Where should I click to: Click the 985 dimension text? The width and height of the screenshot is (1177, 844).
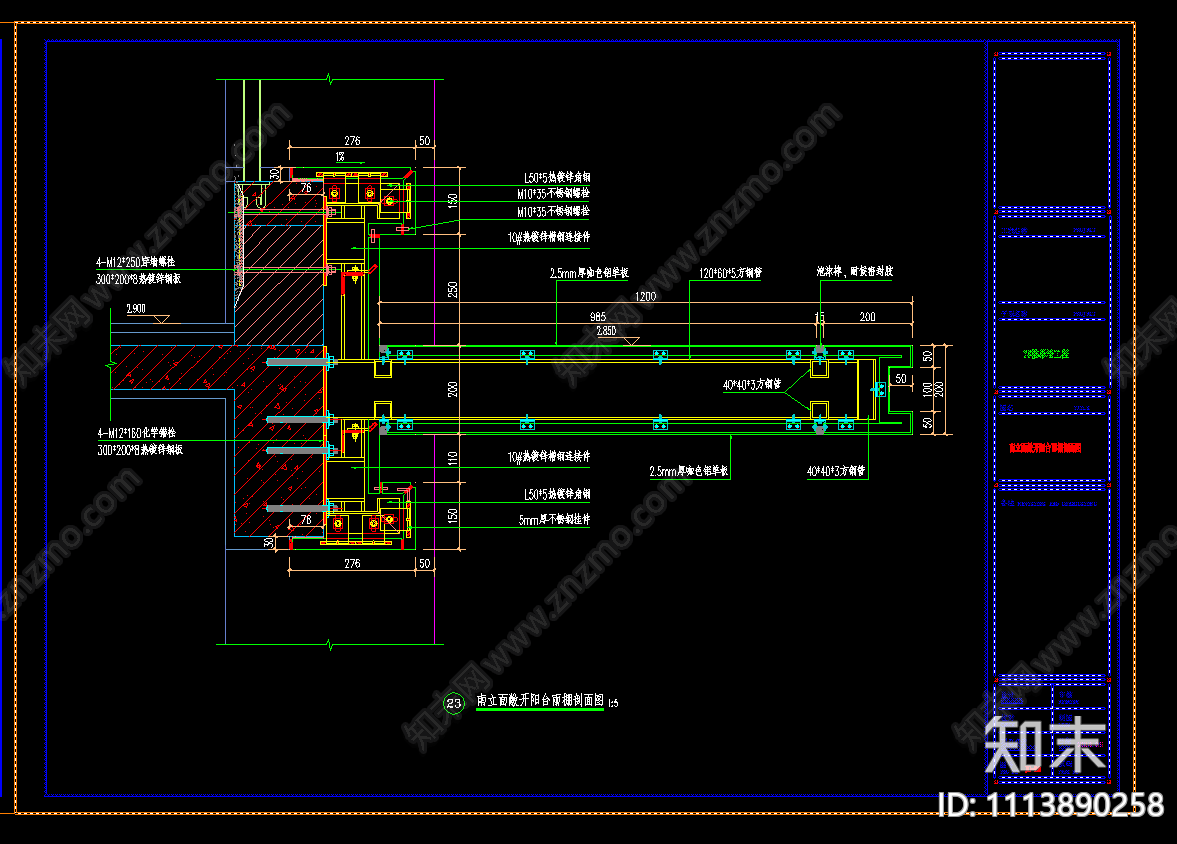(x=597, y=316)
